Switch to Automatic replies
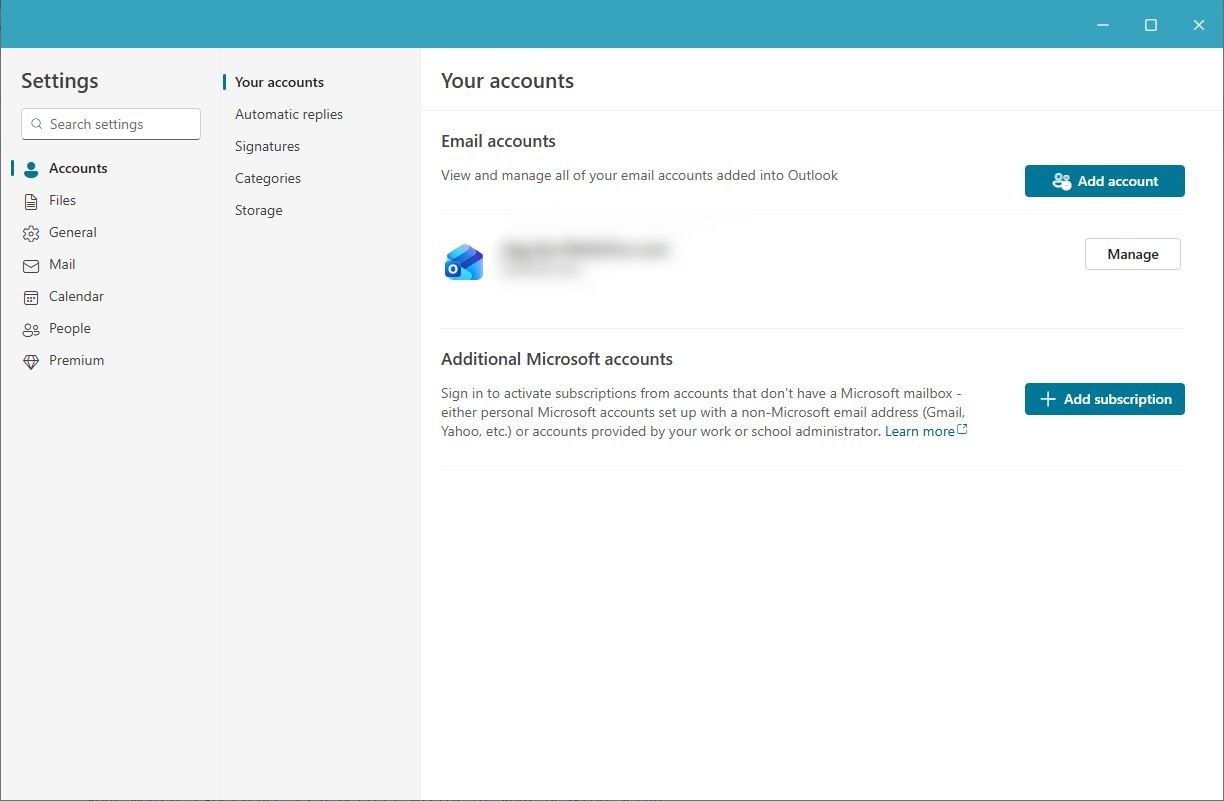Image resolution: width=1224 pixels, height=801 pixels. pos(289,114)
